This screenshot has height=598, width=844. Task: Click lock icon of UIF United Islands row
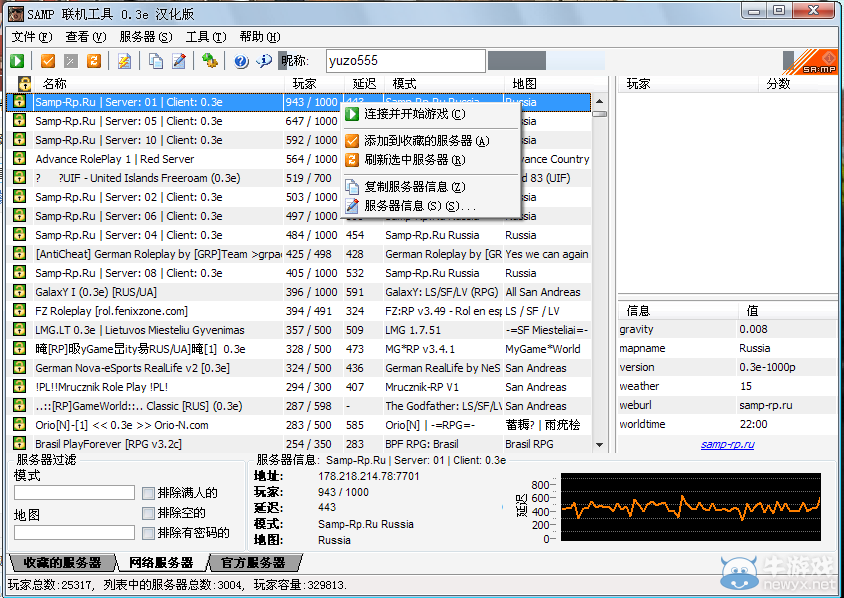(x=19, y=177)
